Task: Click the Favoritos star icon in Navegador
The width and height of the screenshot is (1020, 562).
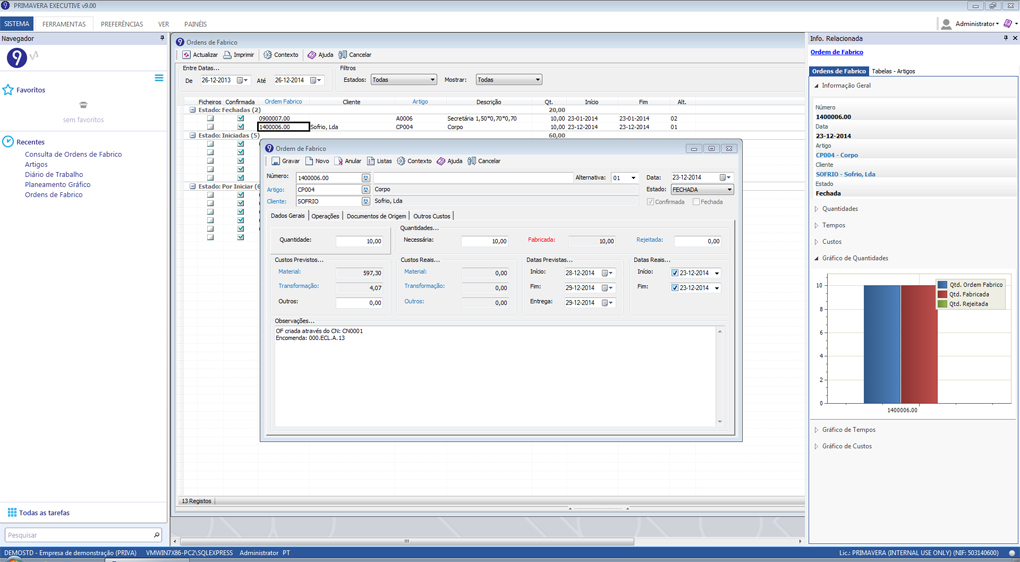Action: tap(8, 90)
